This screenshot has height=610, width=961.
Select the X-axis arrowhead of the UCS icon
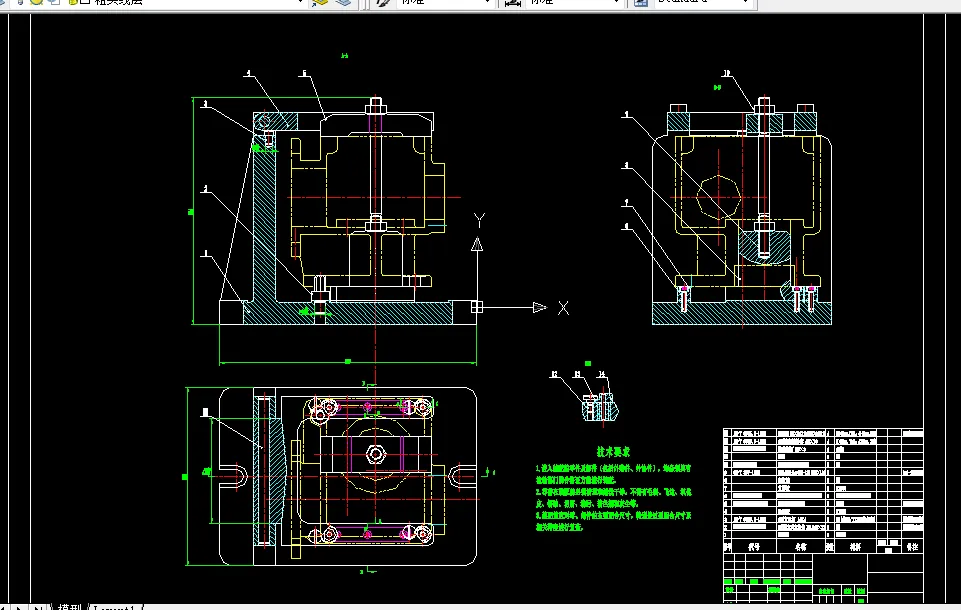[x=539, y=307]
